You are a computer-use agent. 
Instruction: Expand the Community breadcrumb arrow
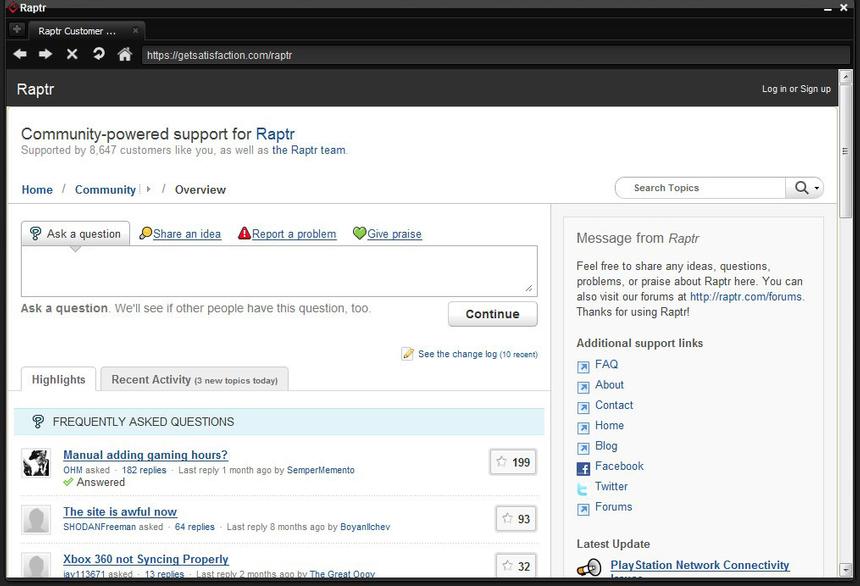click(x=148, y=189)
